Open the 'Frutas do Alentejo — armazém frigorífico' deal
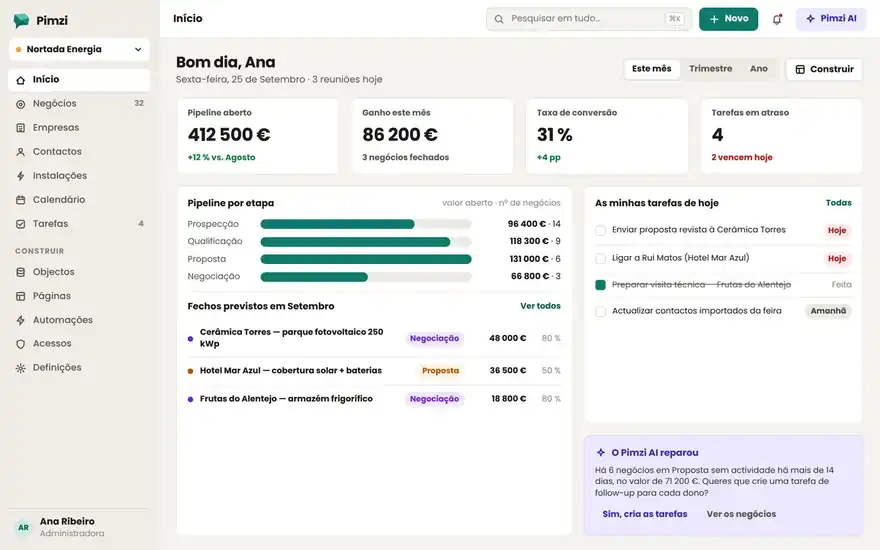Screen dimensions: 880x550 (x=374, y=399)
